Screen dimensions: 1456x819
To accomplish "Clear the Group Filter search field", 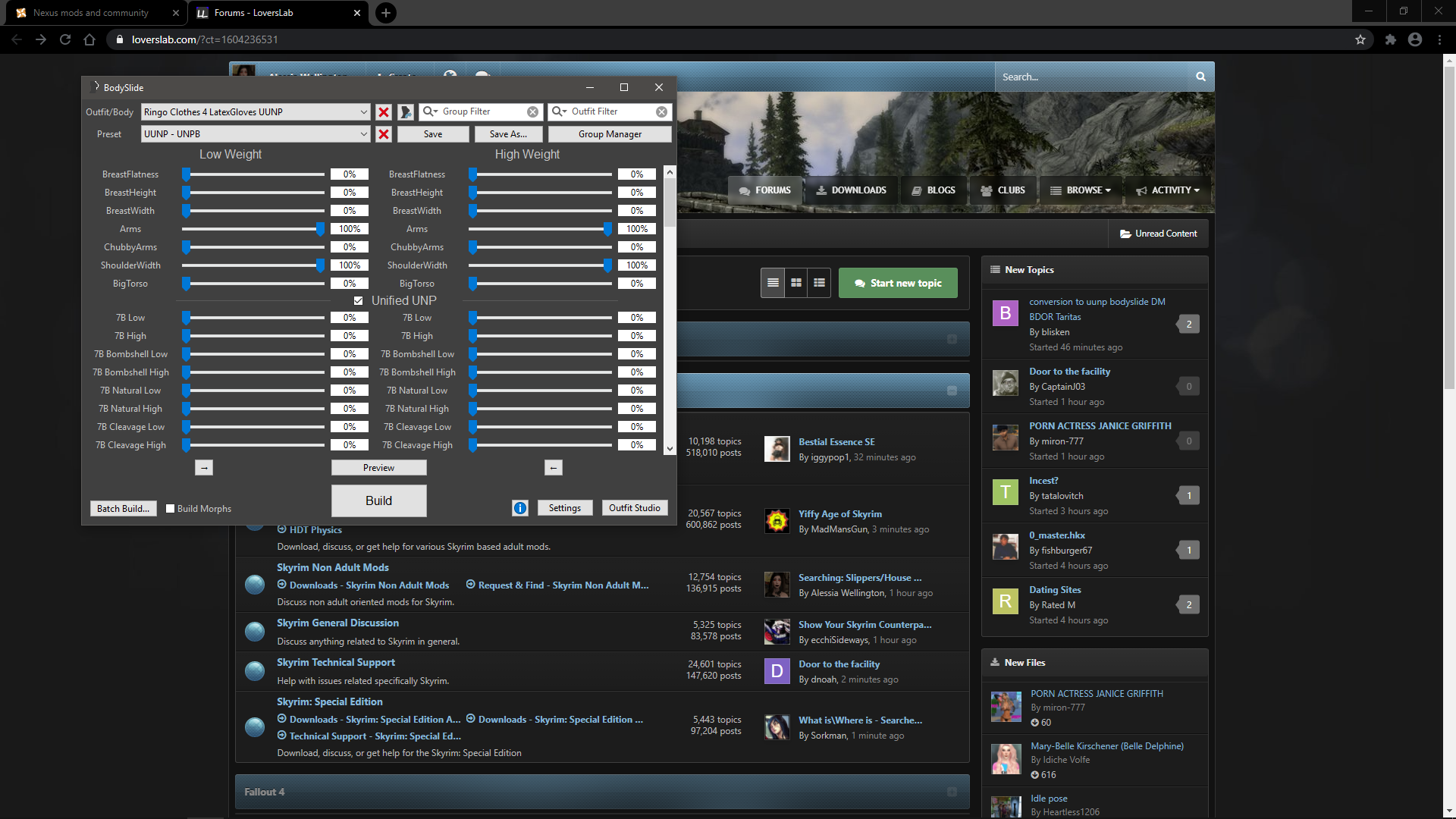I will tap(532, 112).
